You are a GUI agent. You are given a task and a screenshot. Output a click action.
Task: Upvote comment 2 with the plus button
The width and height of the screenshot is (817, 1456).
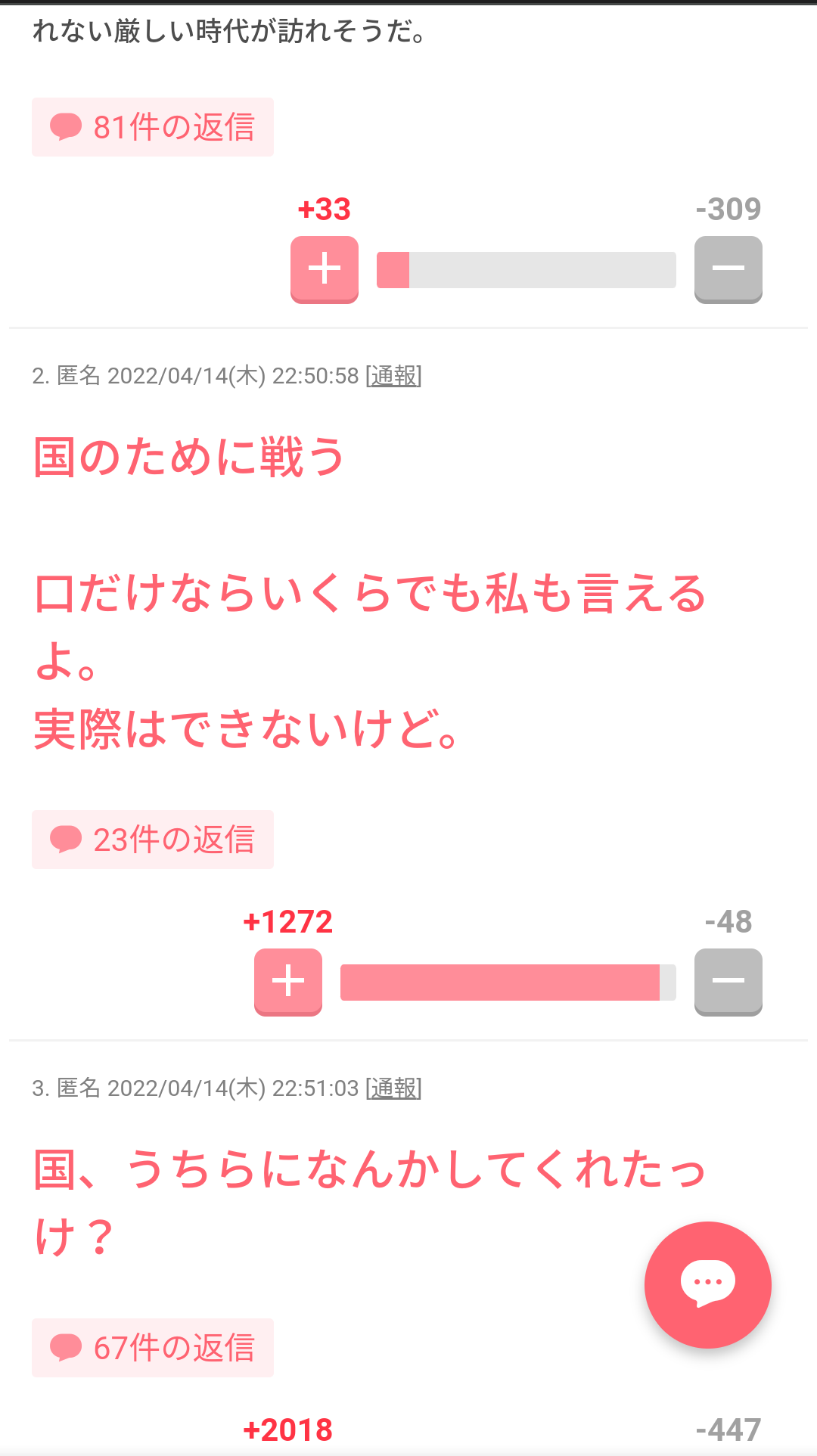288,982
